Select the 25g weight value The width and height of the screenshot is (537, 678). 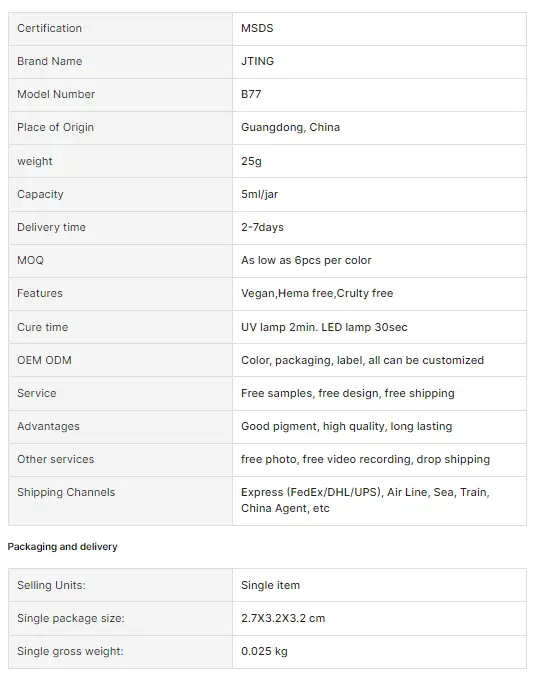tap(251, 161)
